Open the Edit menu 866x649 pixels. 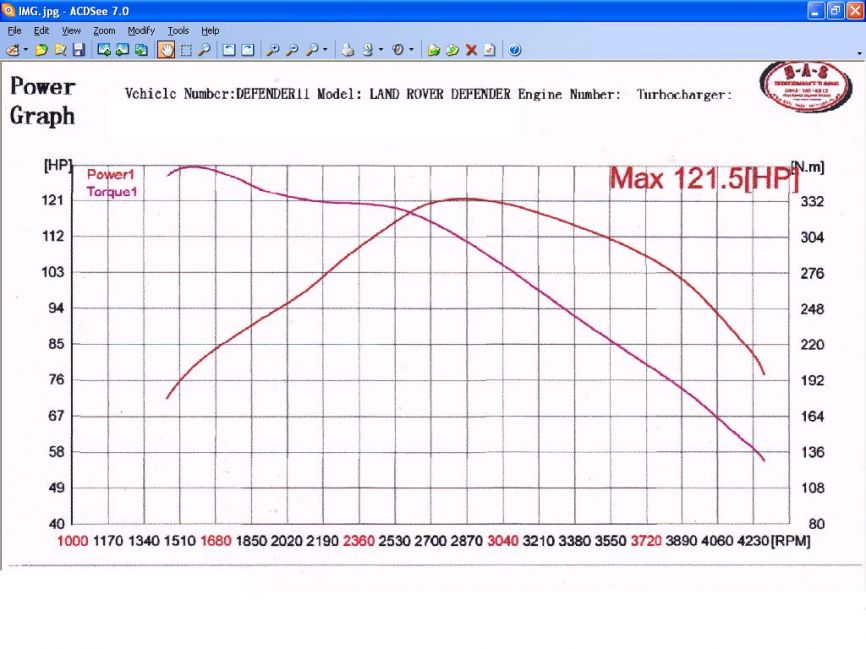(41, 31)
